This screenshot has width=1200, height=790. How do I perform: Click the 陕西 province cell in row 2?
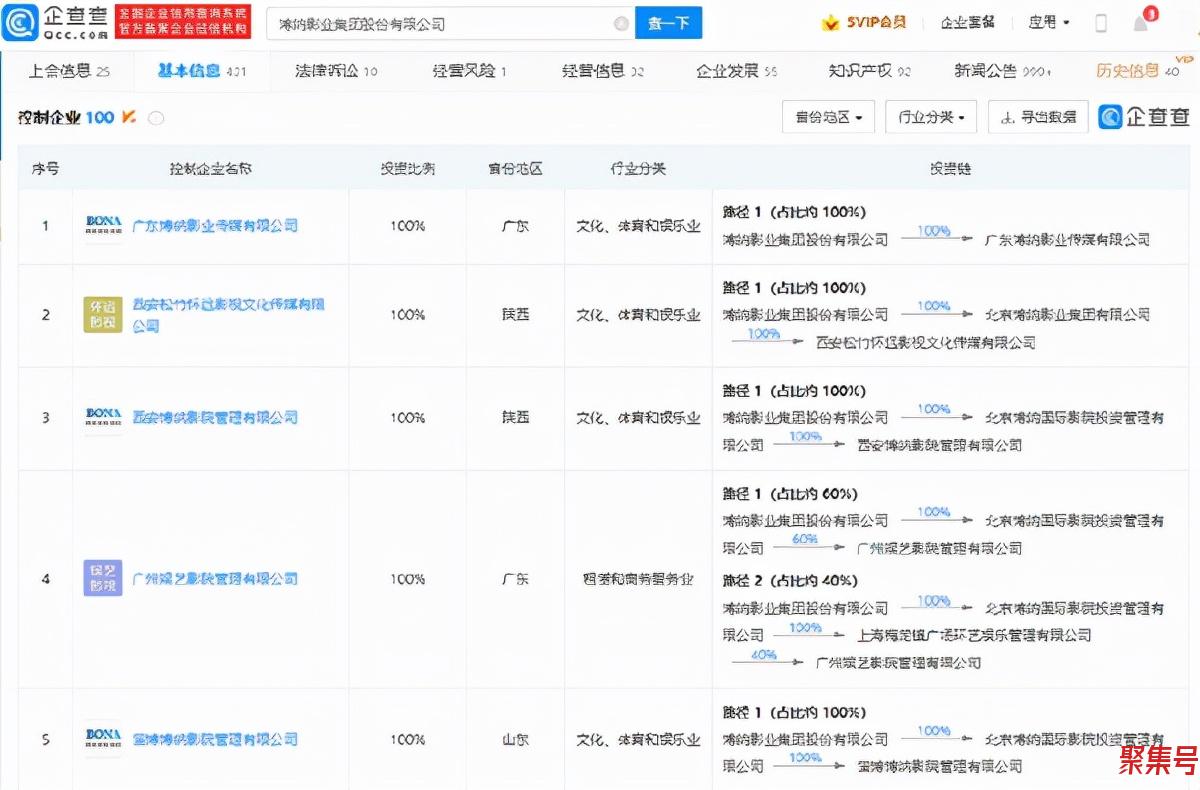[515, 315]
